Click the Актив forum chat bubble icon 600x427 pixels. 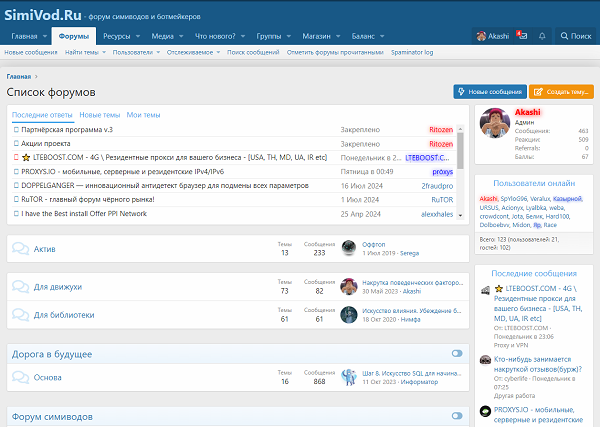pyautogui.click(x=19, y=248)
